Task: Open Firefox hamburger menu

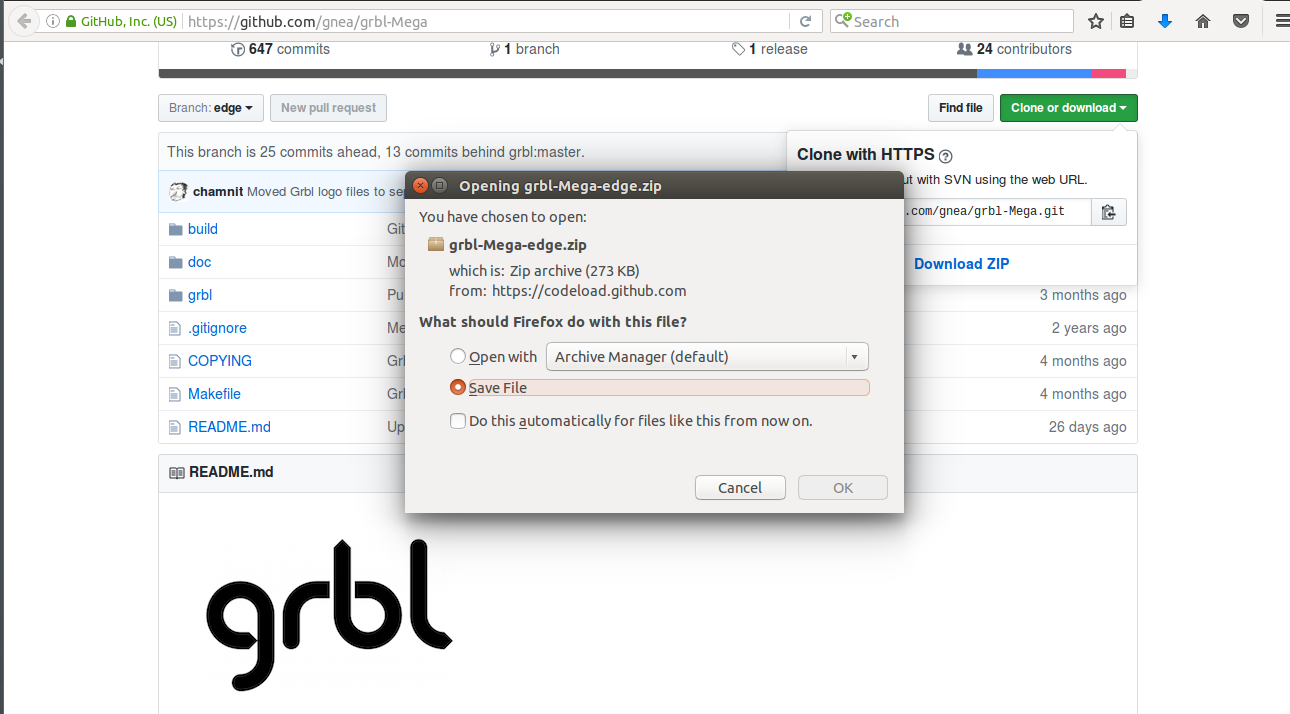Action: [1279, 21]
